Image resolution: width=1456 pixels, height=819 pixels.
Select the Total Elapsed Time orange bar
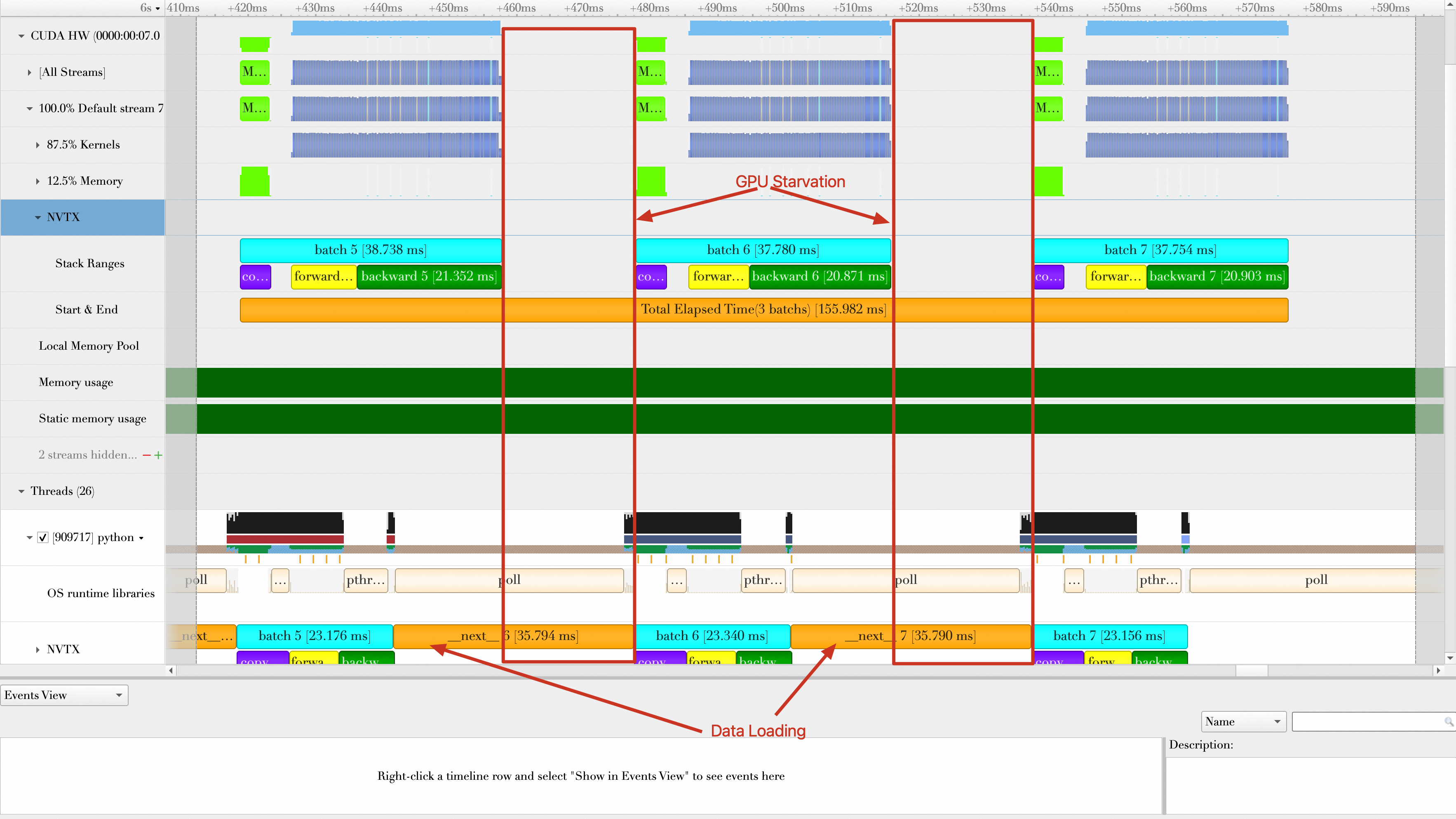(x=763, y=309)
